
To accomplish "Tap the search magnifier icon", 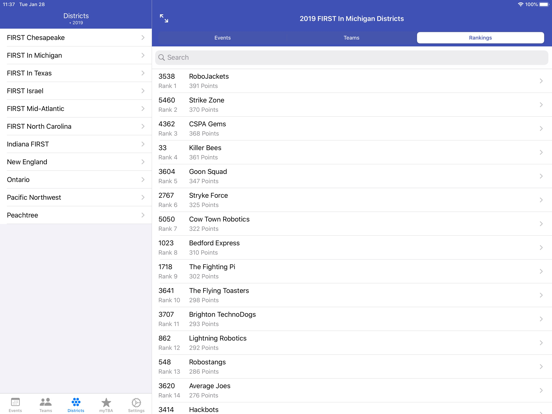I will [x=162, y=57].
